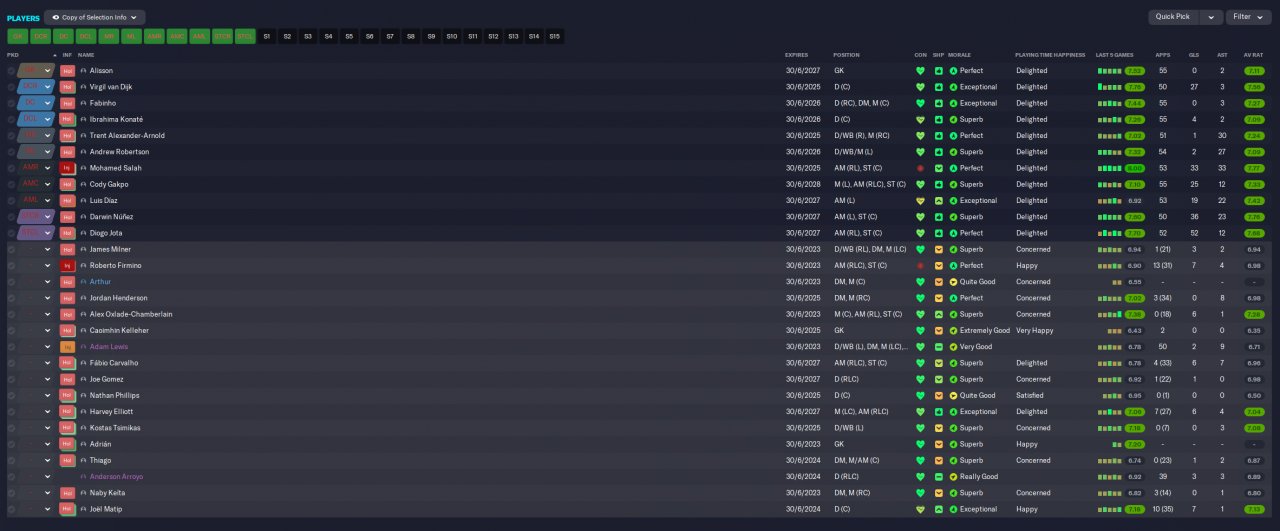
Task: Toggle the selection circle for James Milner
Action: pos(11,250)
